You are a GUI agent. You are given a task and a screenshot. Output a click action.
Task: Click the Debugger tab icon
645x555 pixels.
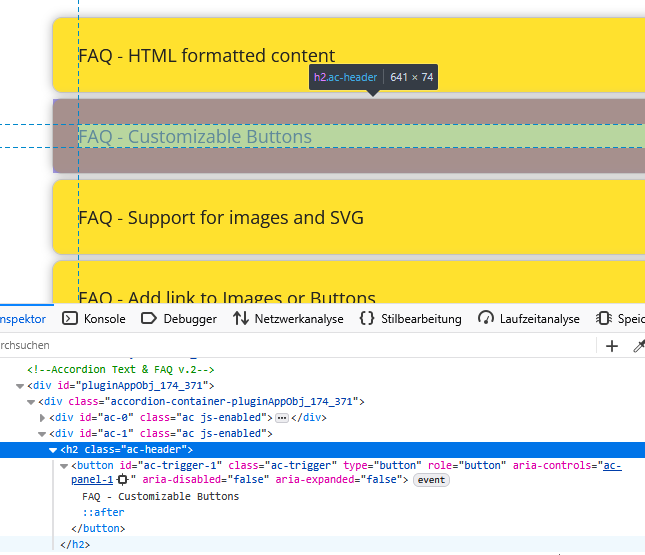click(x=149, y=319)
